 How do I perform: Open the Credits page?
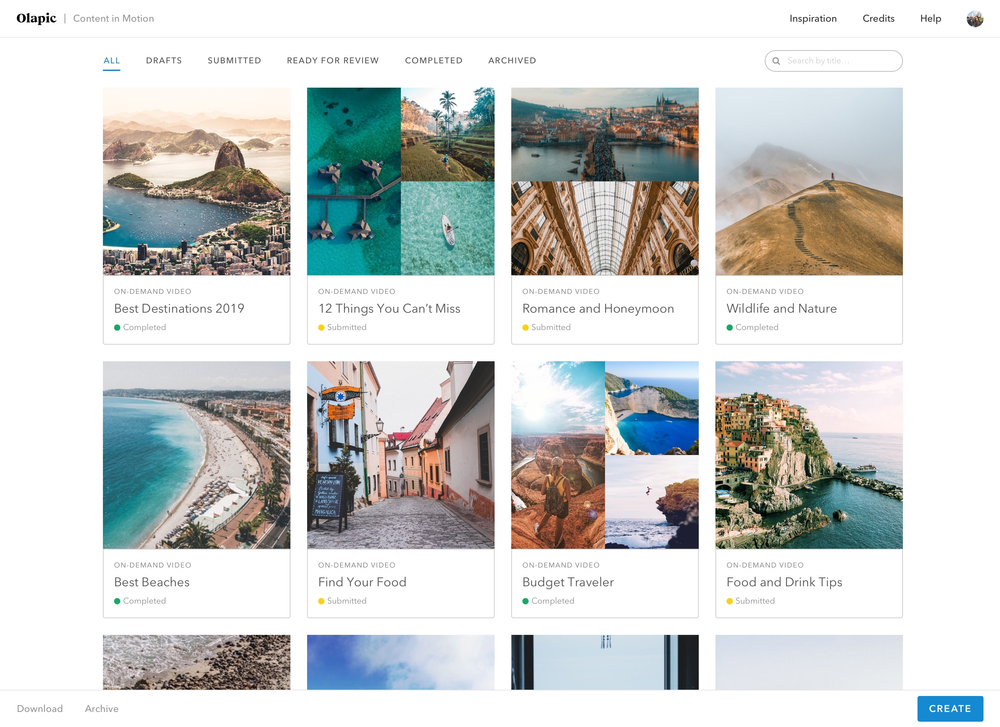tap(878, 18)
